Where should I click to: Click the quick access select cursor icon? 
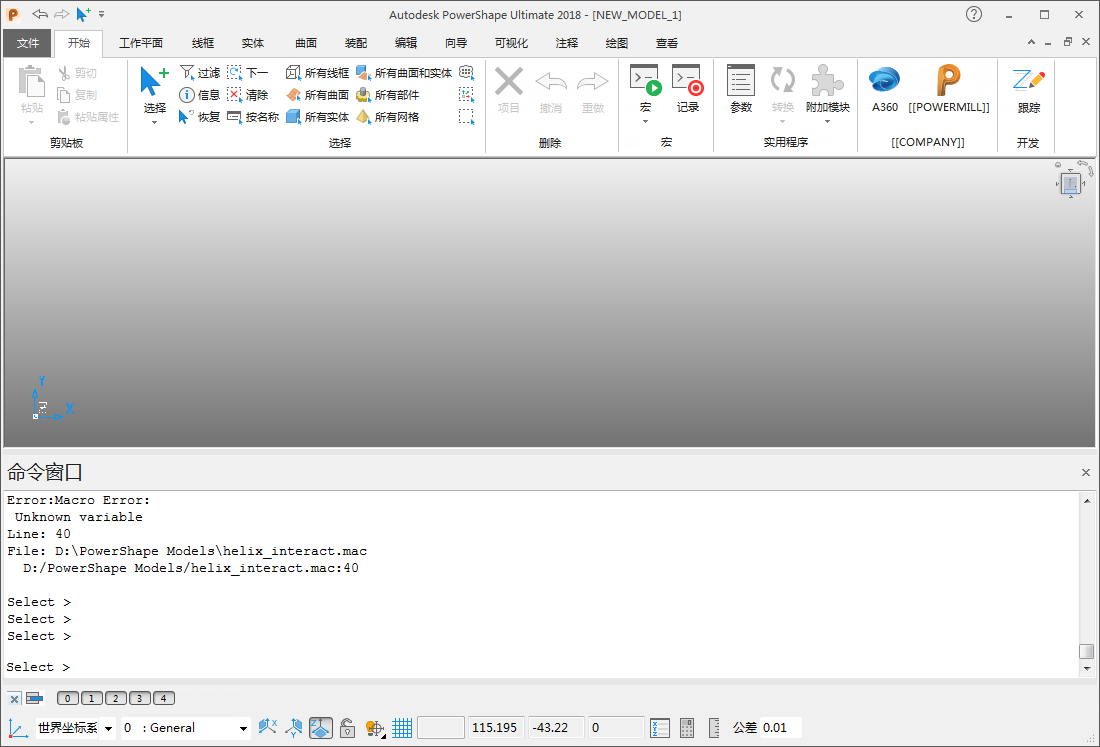click(83, 14)
